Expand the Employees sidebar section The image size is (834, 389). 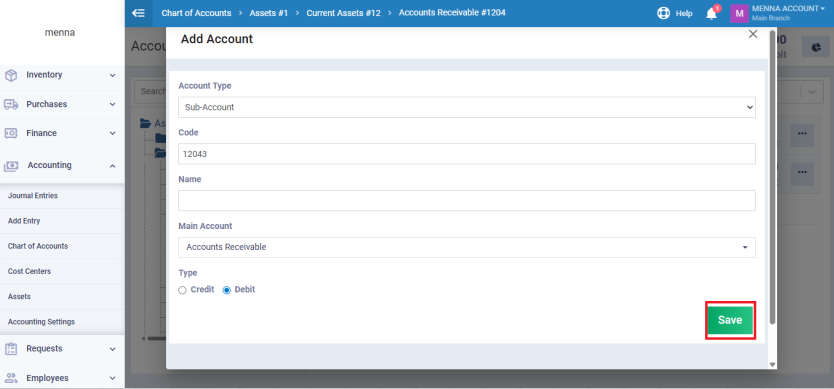pyautogui.click(x=112, y=378)
